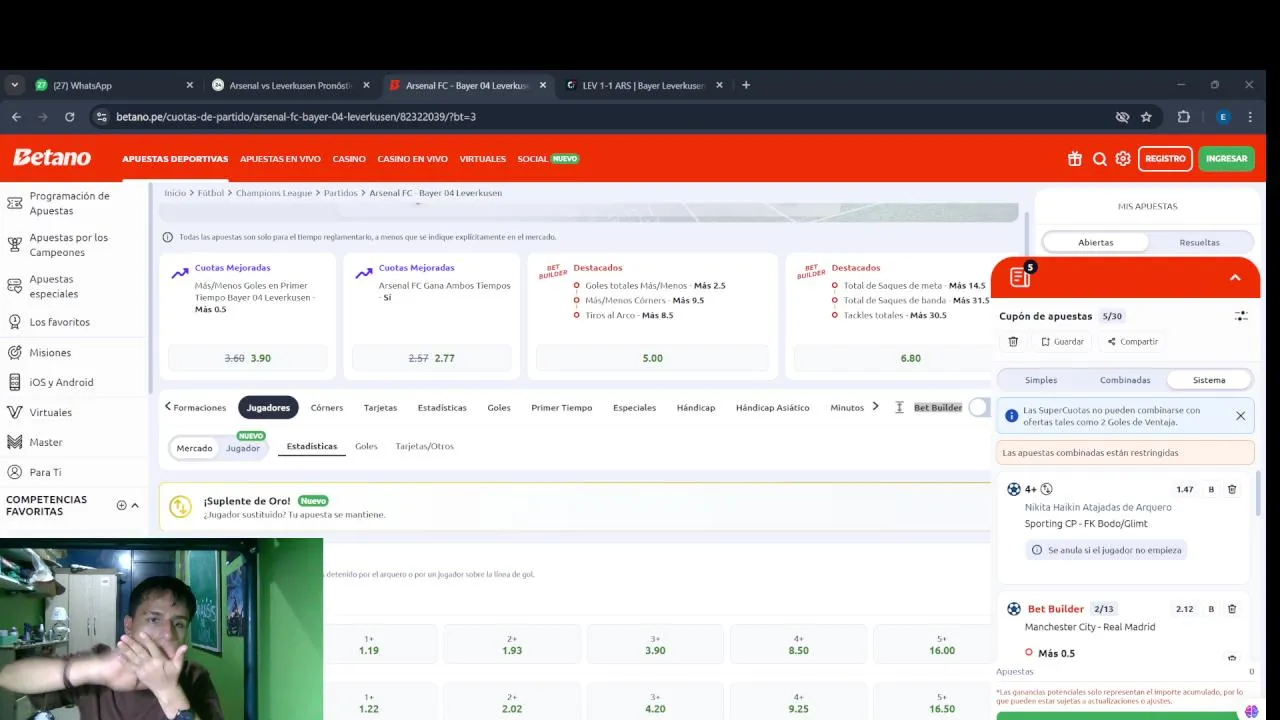
Task: Click the green Ingresar button
Action: coord(1226,158)
